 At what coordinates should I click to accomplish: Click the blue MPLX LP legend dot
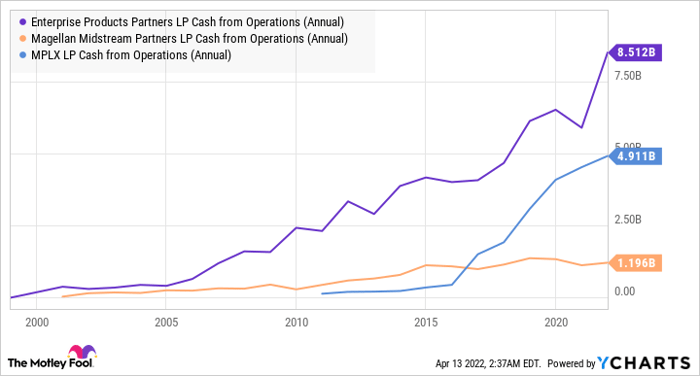(x=23, y=55)
